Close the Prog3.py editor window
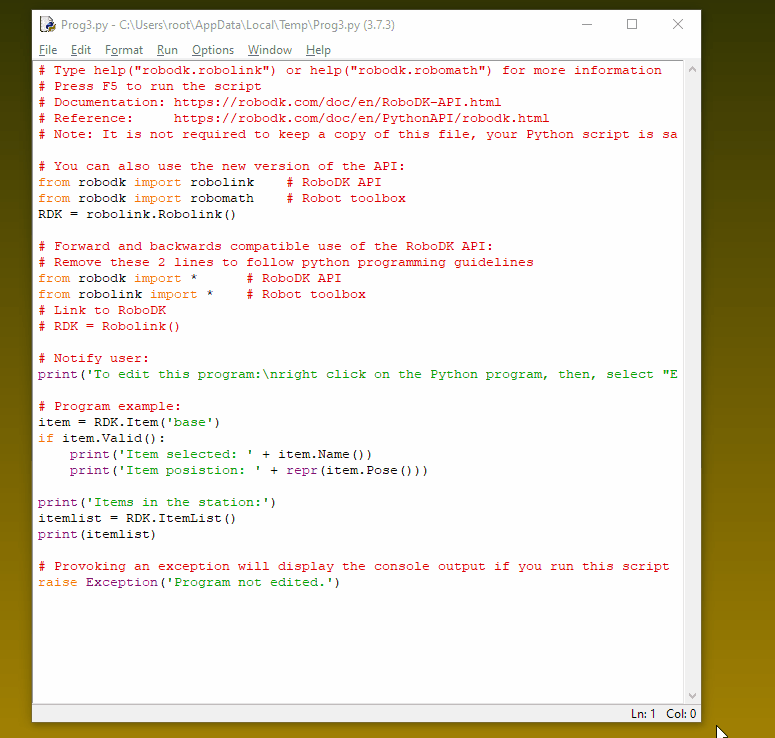The height and width of the screenshot is (738, 775). 678,24
